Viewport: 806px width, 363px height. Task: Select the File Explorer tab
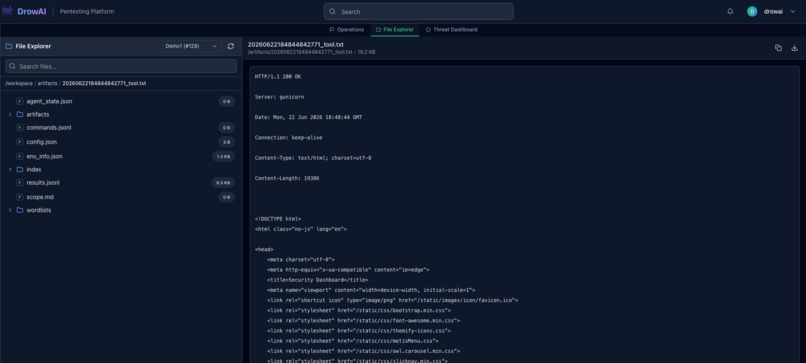click(395, 30)
